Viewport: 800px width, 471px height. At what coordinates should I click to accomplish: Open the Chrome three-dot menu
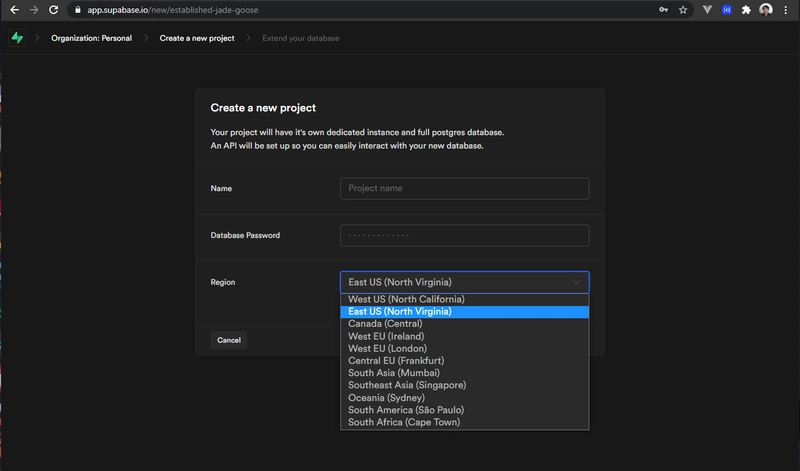pos(786,10)
